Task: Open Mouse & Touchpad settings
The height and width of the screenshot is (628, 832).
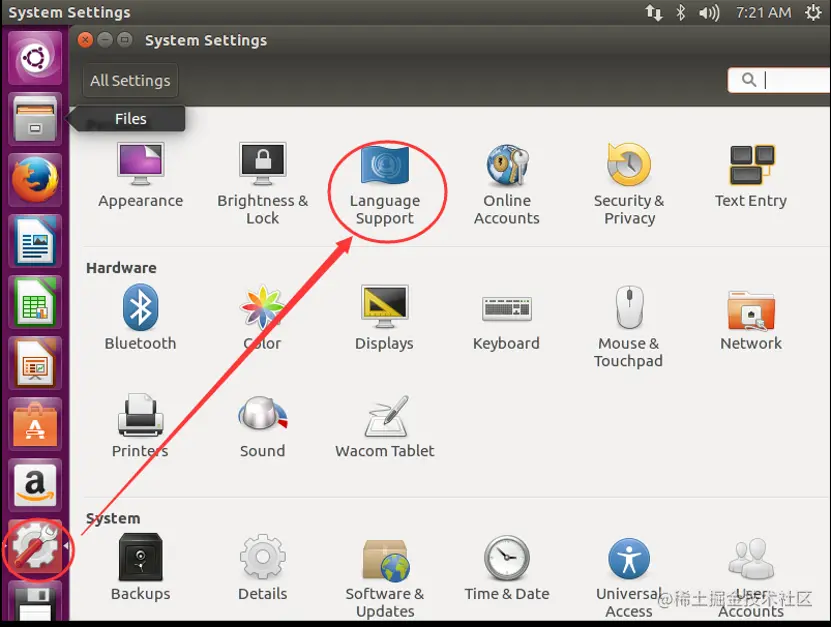Action: pyautogui.click(x=629, y=327)
